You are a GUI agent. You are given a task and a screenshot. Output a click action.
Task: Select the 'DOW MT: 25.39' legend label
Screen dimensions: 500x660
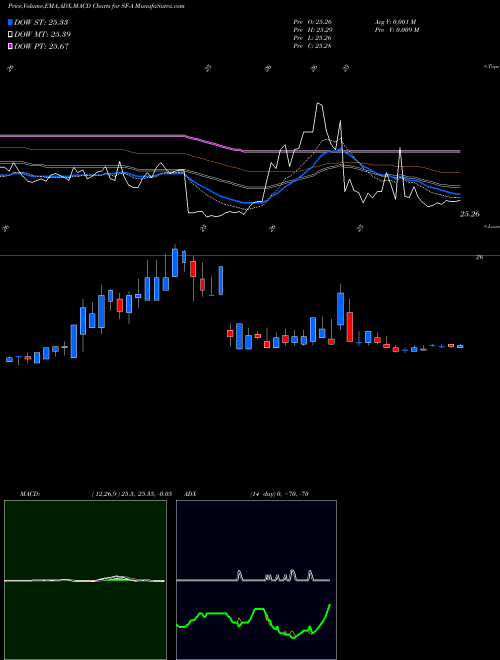point(43,35)
